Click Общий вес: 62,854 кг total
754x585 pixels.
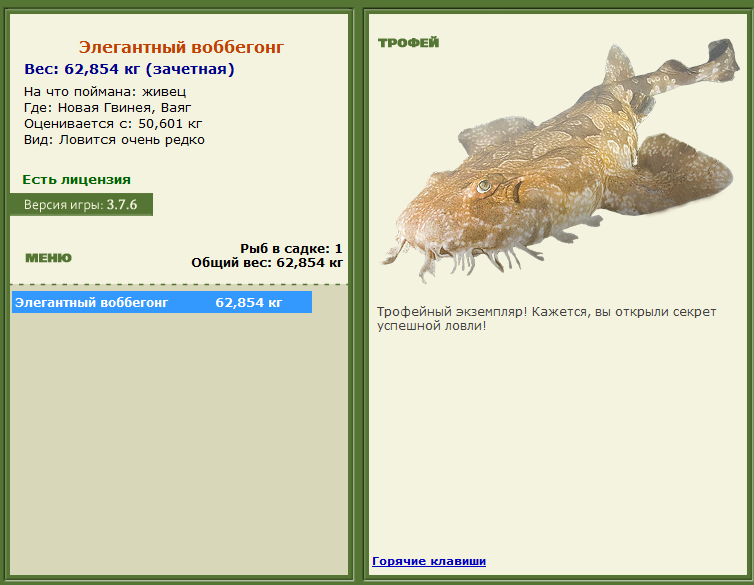[x=267, y=262]
